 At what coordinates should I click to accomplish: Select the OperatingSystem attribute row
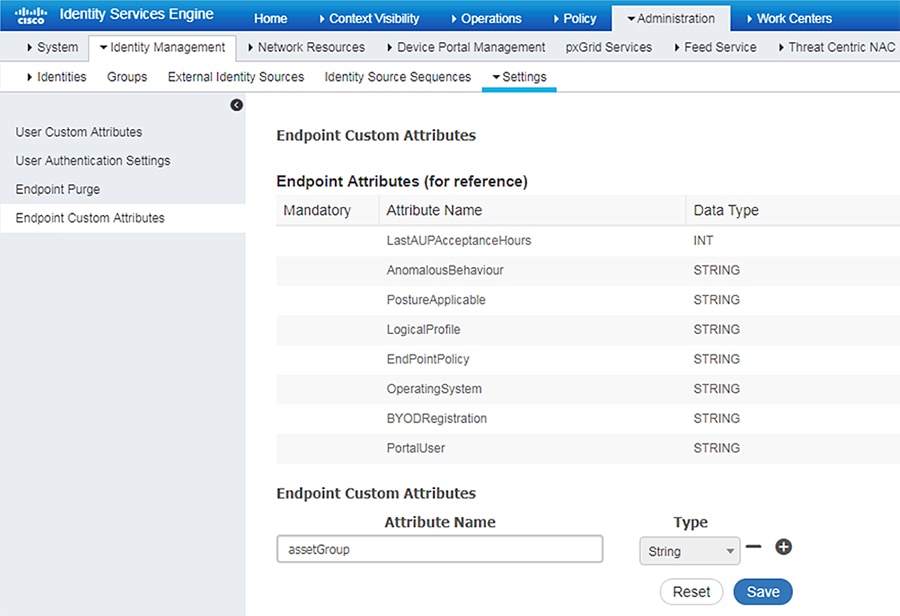click(x=588, y=389)
